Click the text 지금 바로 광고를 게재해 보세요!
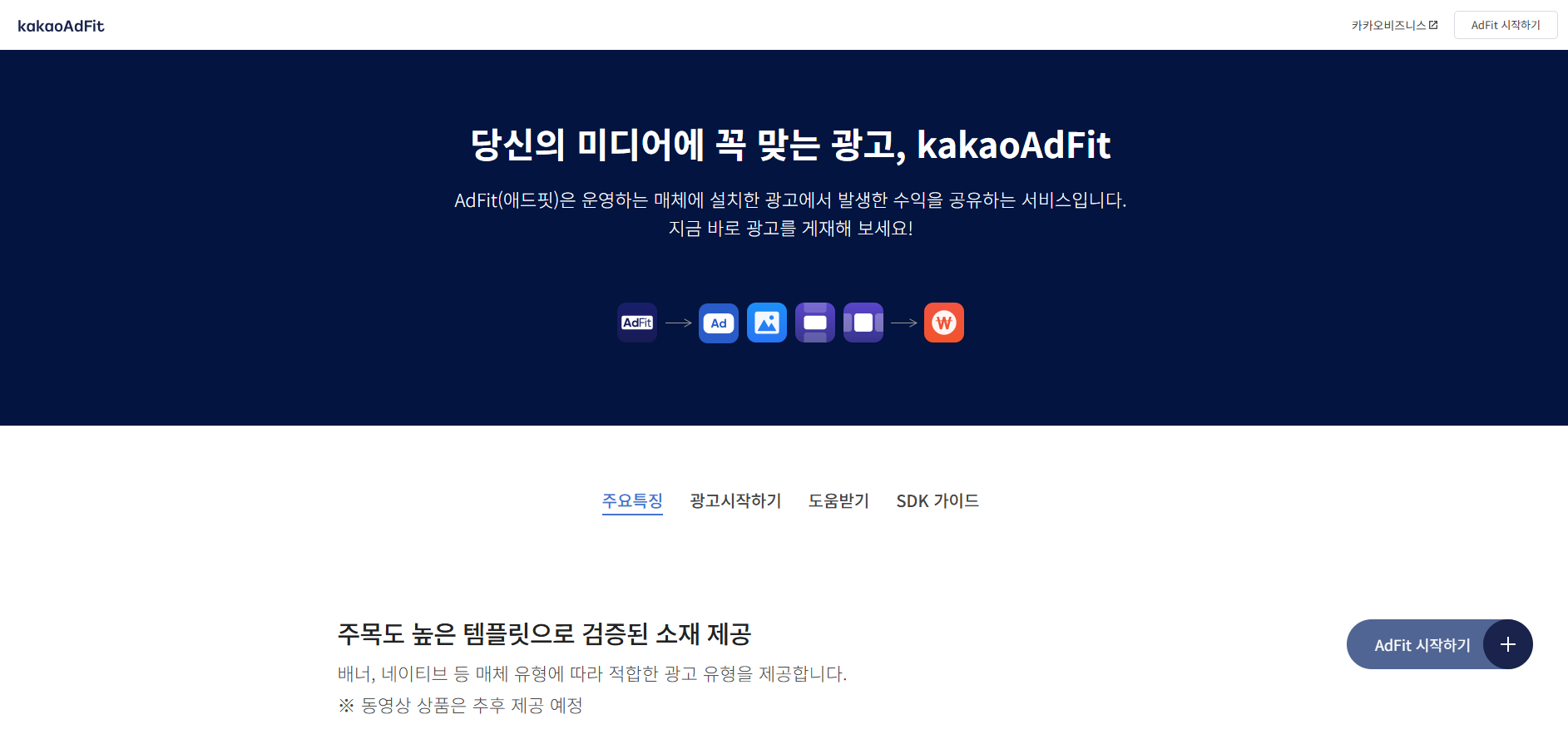 tap(790, 229)
